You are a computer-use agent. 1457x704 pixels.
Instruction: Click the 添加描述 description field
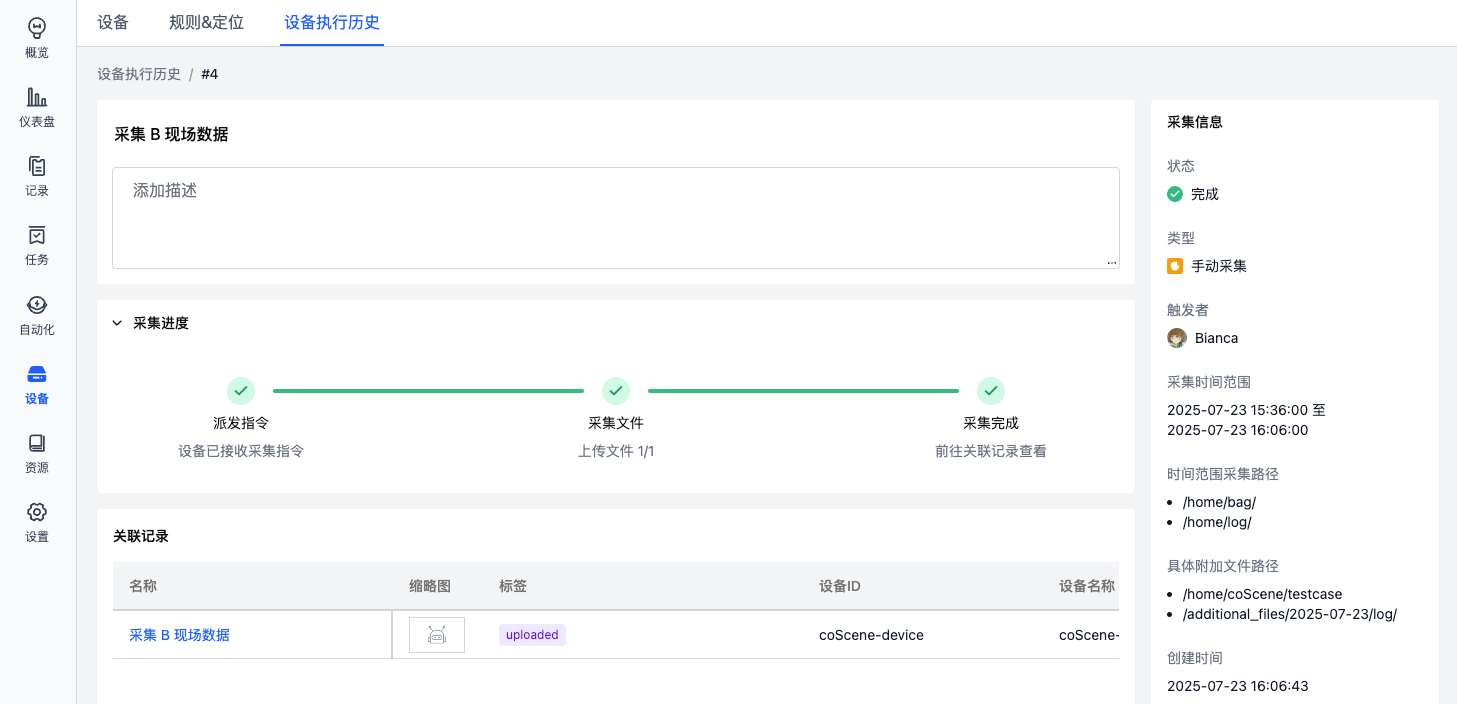click(615, 218)
